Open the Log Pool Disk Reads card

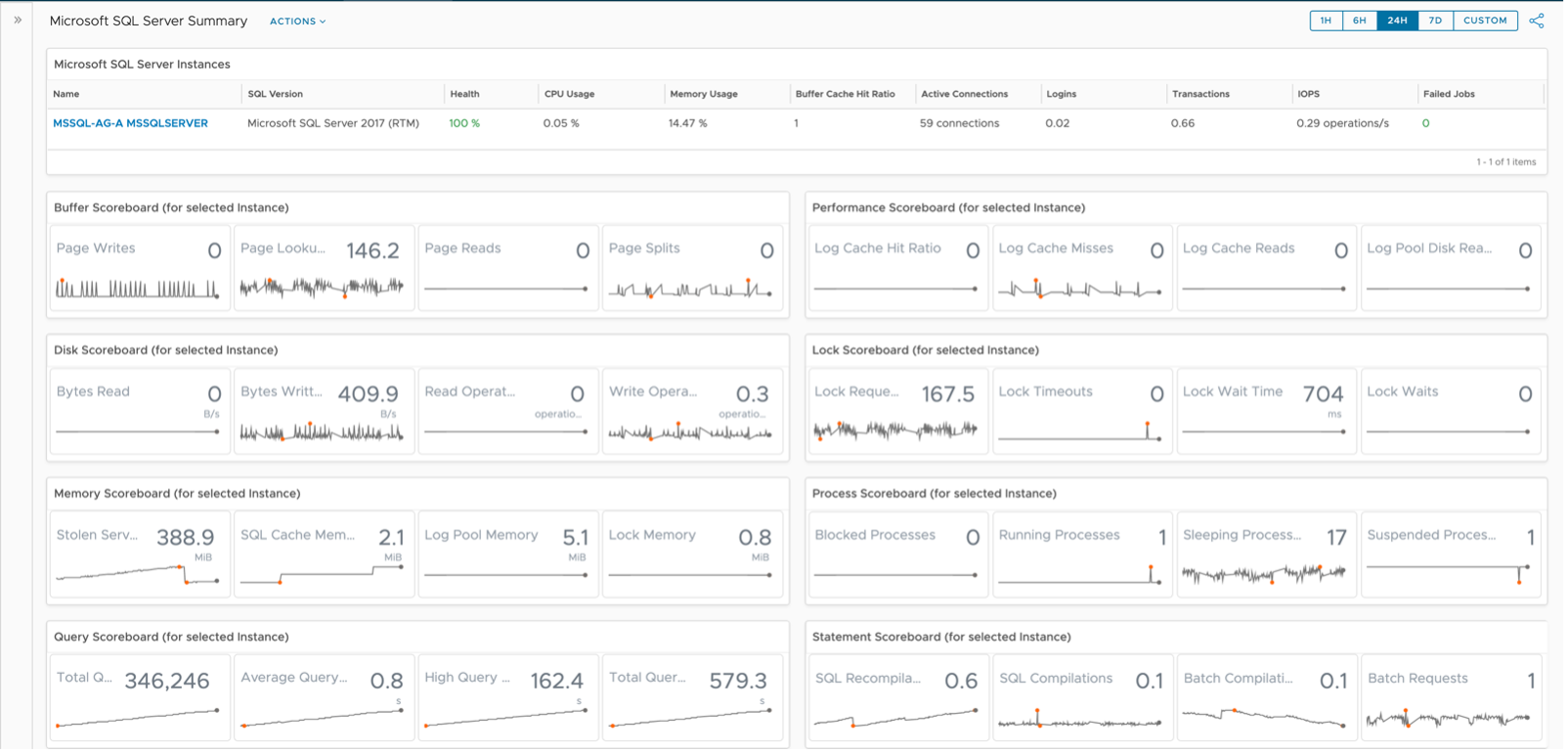pos(1453,269)
